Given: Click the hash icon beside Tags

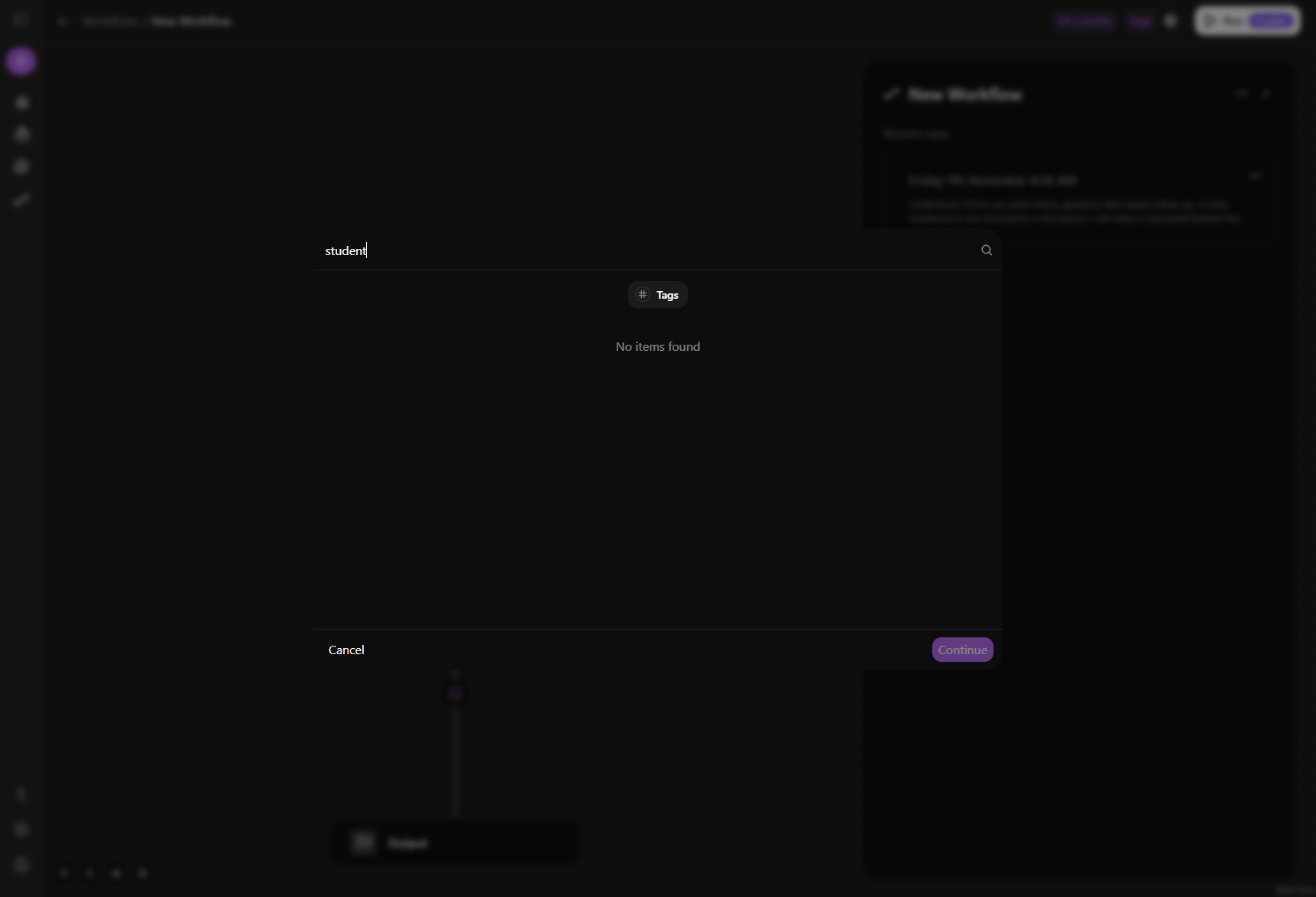Looking at the screenshot, I should [x=643, y=295].
